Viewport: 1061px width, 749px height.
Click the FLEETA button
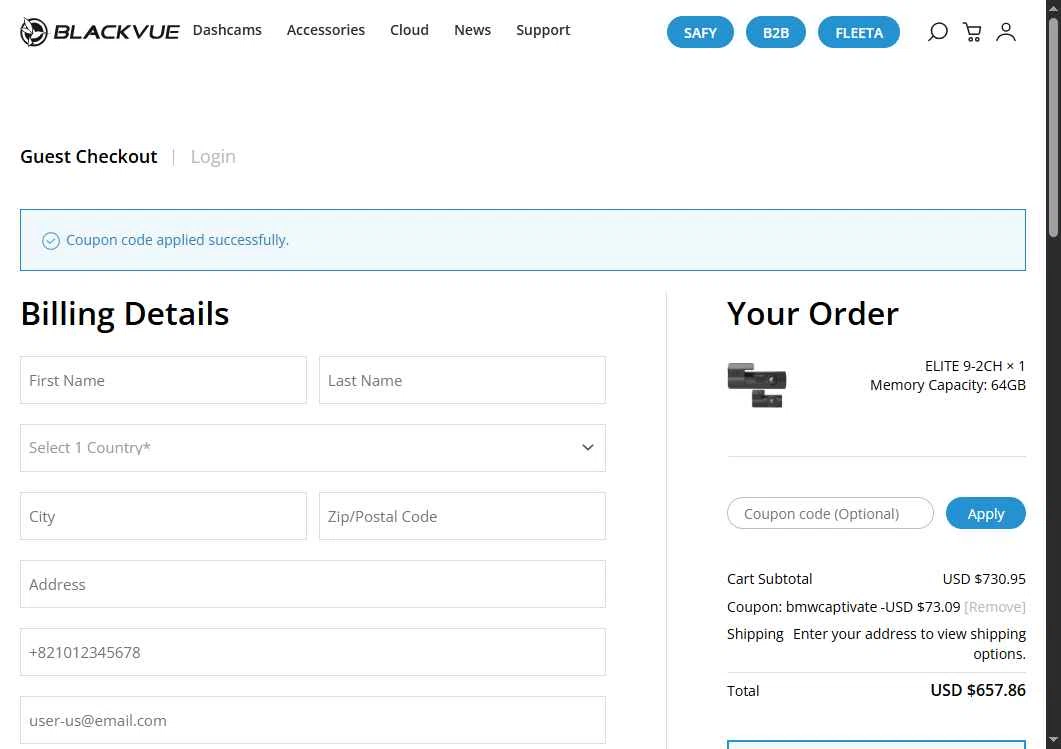(859, 32)
